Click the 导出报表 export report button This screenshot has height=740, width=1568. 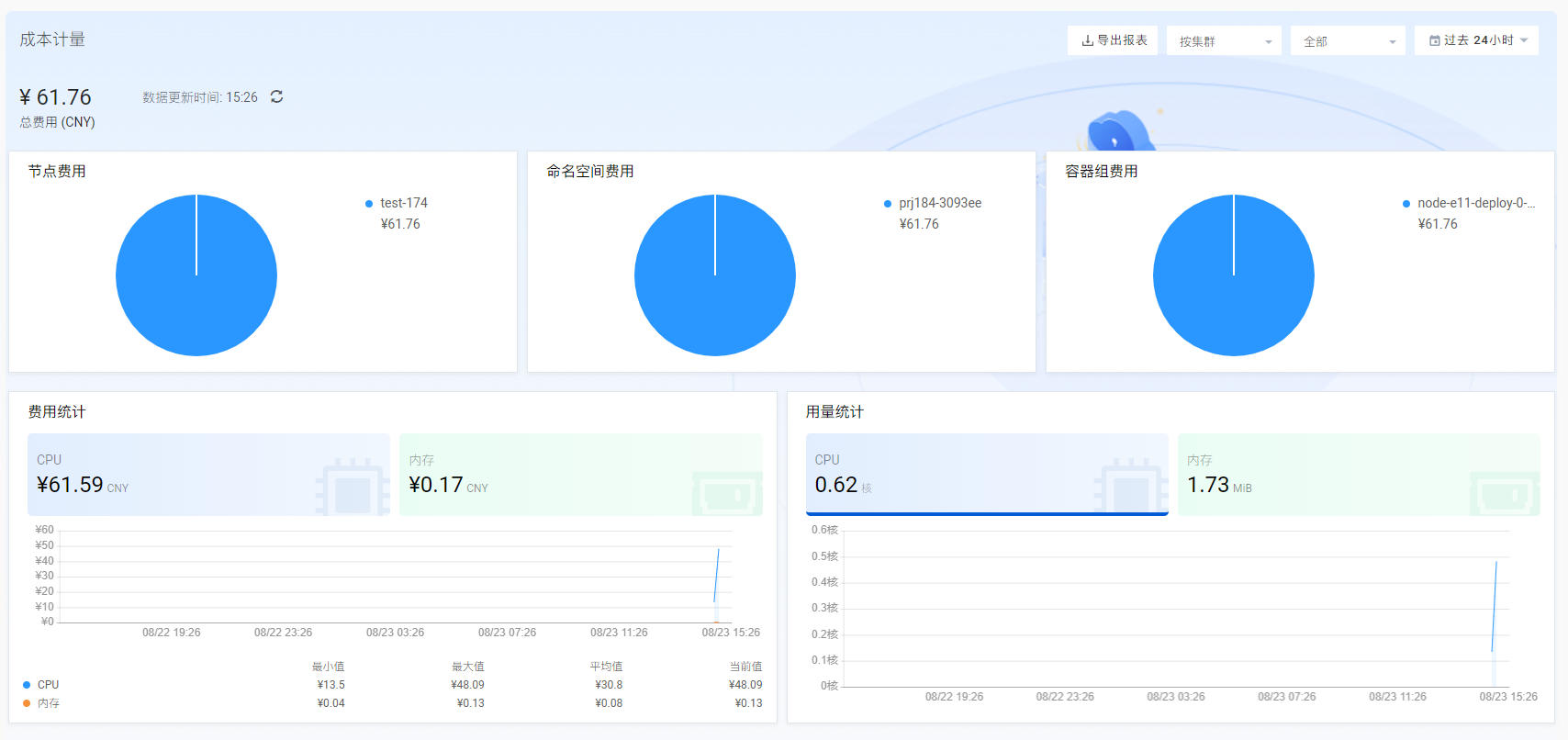pyautogui.click(x=1113, y=40)
